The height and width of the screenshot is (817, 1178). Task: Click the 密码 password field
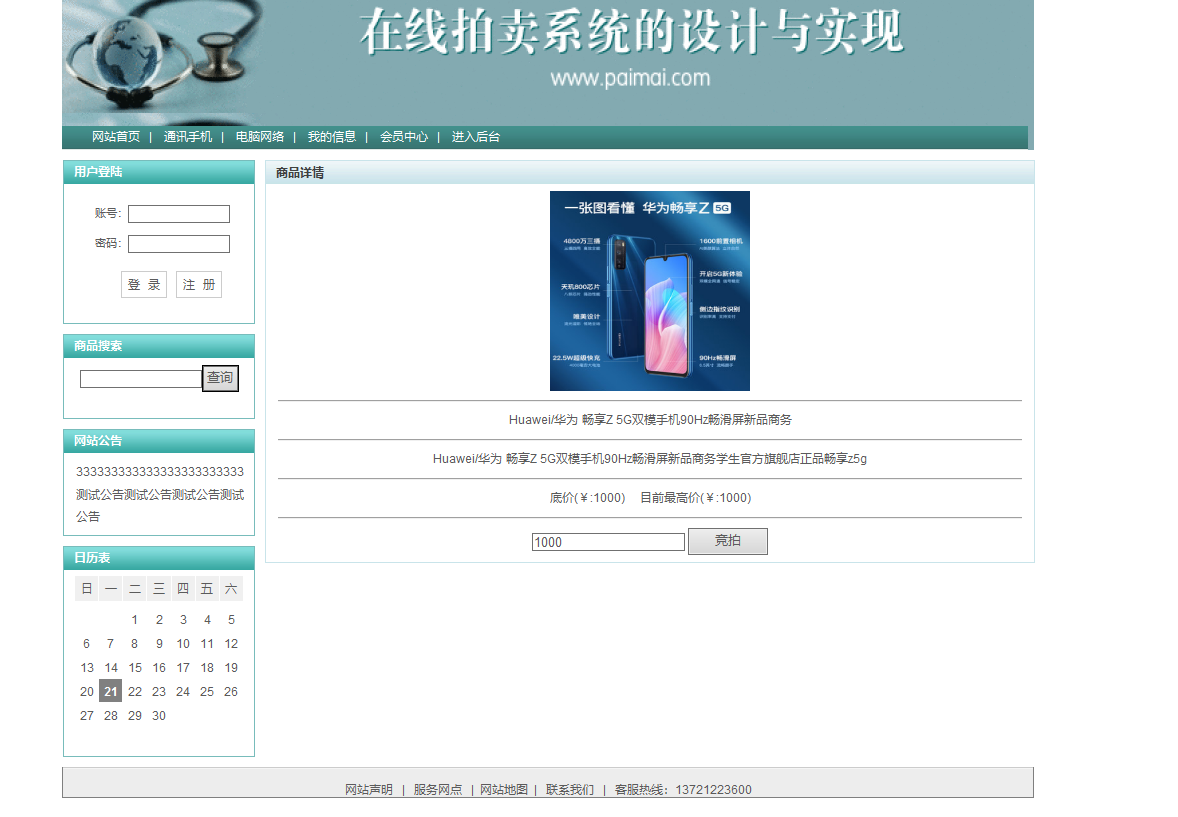(x=179, y=244)
